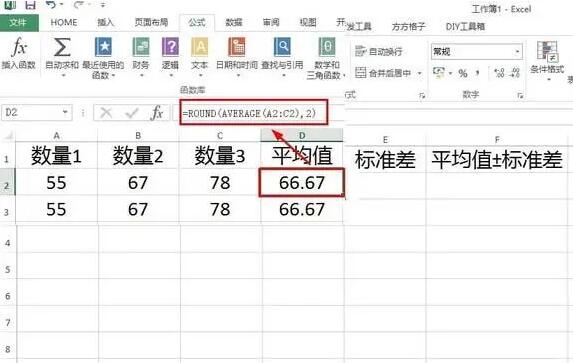Switch to the Review (审阅) tab
Image resolution: width=573 pixels, height=363 pixels.
(271, 23)
